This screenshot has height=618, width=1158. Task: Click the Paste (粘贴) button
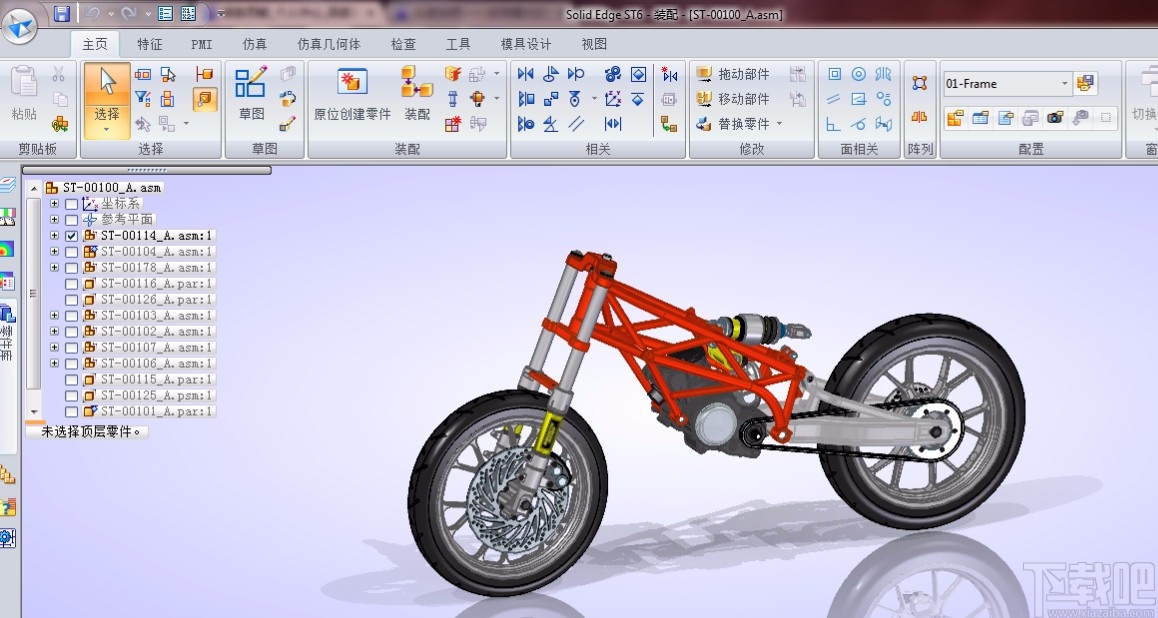tap(24, 93)
